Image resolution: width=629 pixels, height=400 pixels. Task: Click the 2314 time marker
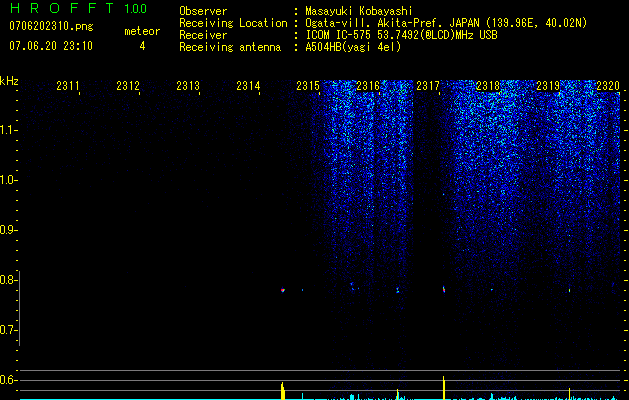pos(248,86)
